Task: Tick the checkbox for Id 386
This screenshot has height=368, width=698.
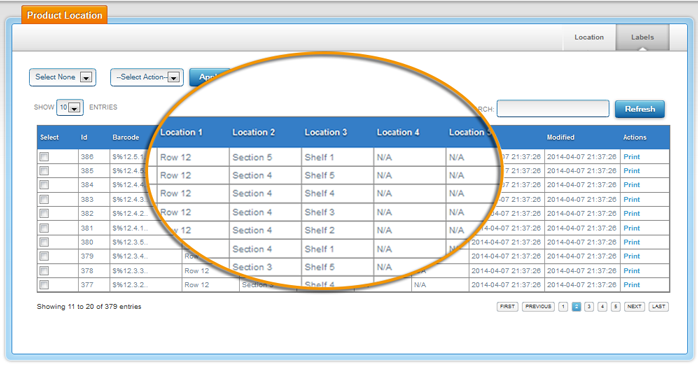Action: [44, 157]
